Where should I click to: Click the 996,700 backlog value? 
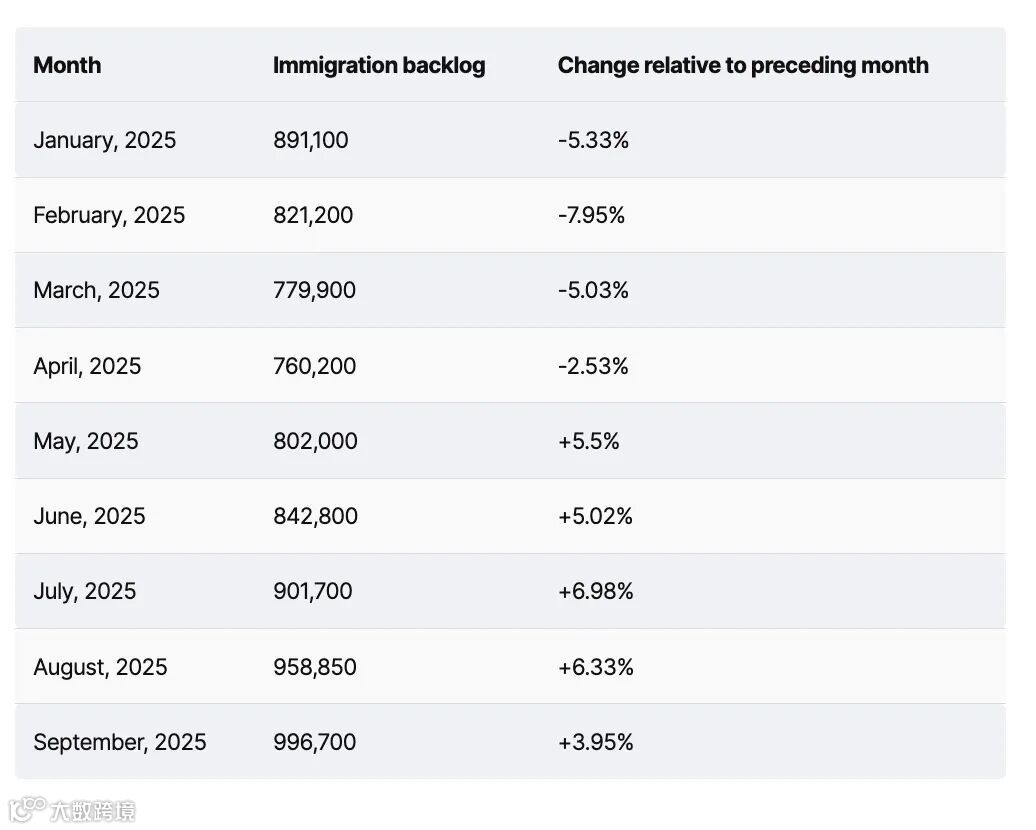[x=314, y=741]
